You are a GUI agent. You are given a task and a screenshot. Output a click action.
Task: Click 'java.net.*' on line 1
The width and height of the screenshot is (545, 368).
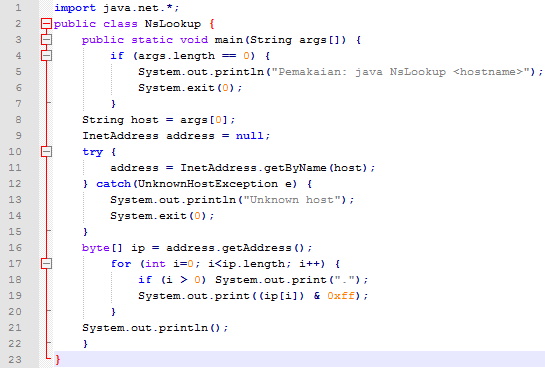coord(138,8)
